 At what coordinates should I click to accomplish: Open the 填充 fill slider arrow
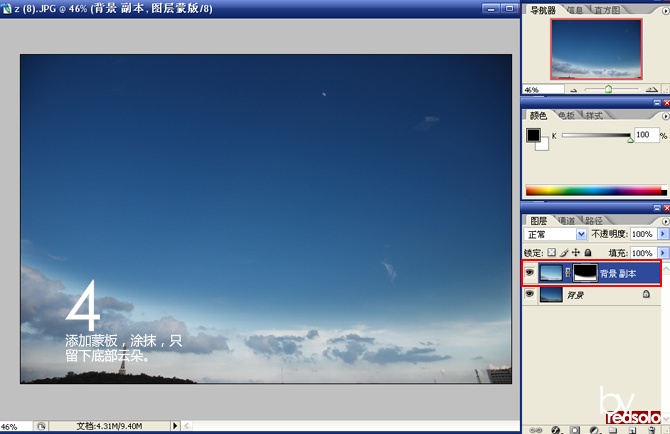tap(662, 253)
